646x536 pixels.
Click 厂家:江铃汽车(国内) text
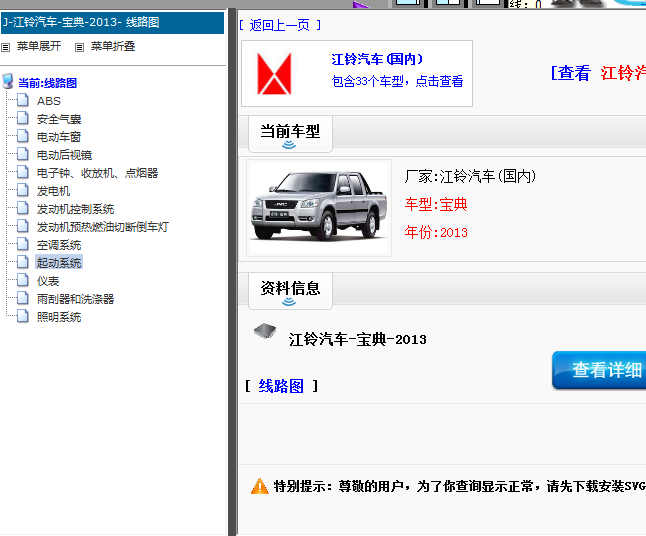(470, 176)
